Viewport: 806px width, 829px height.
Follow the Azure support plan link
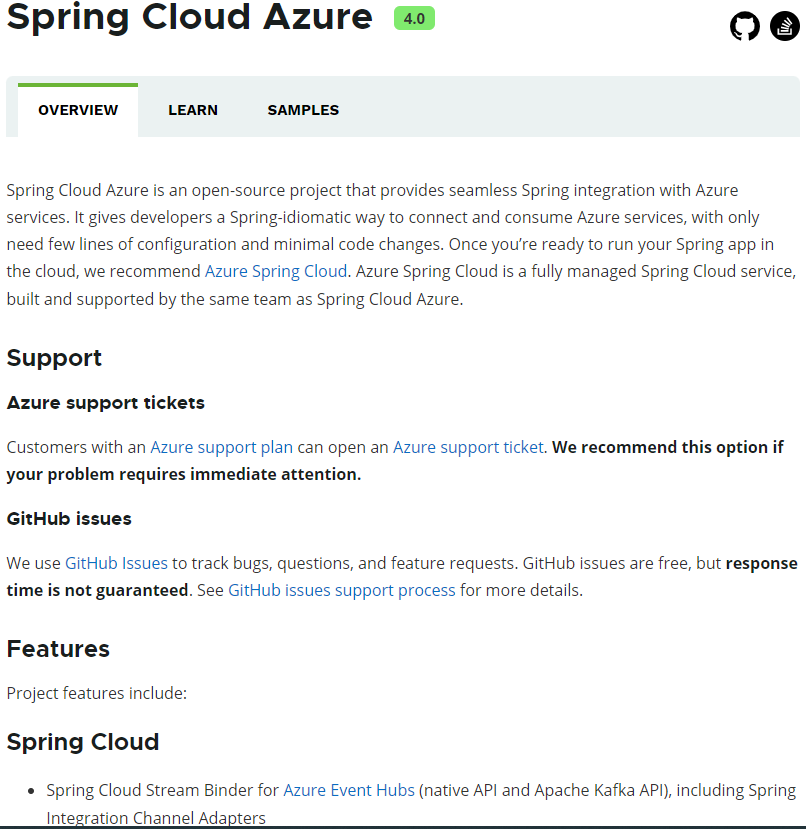pyautogui.click(x=222, y=447)
